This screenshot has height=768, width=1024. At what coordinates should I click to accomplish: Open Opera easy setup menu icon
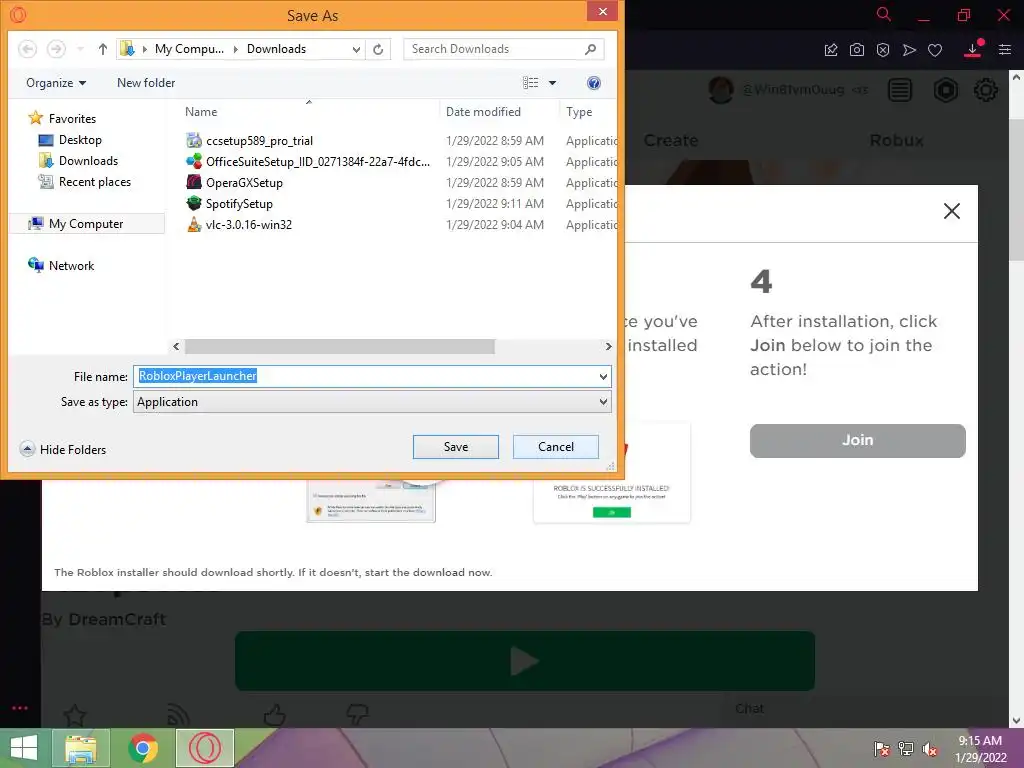[1005, 50]
